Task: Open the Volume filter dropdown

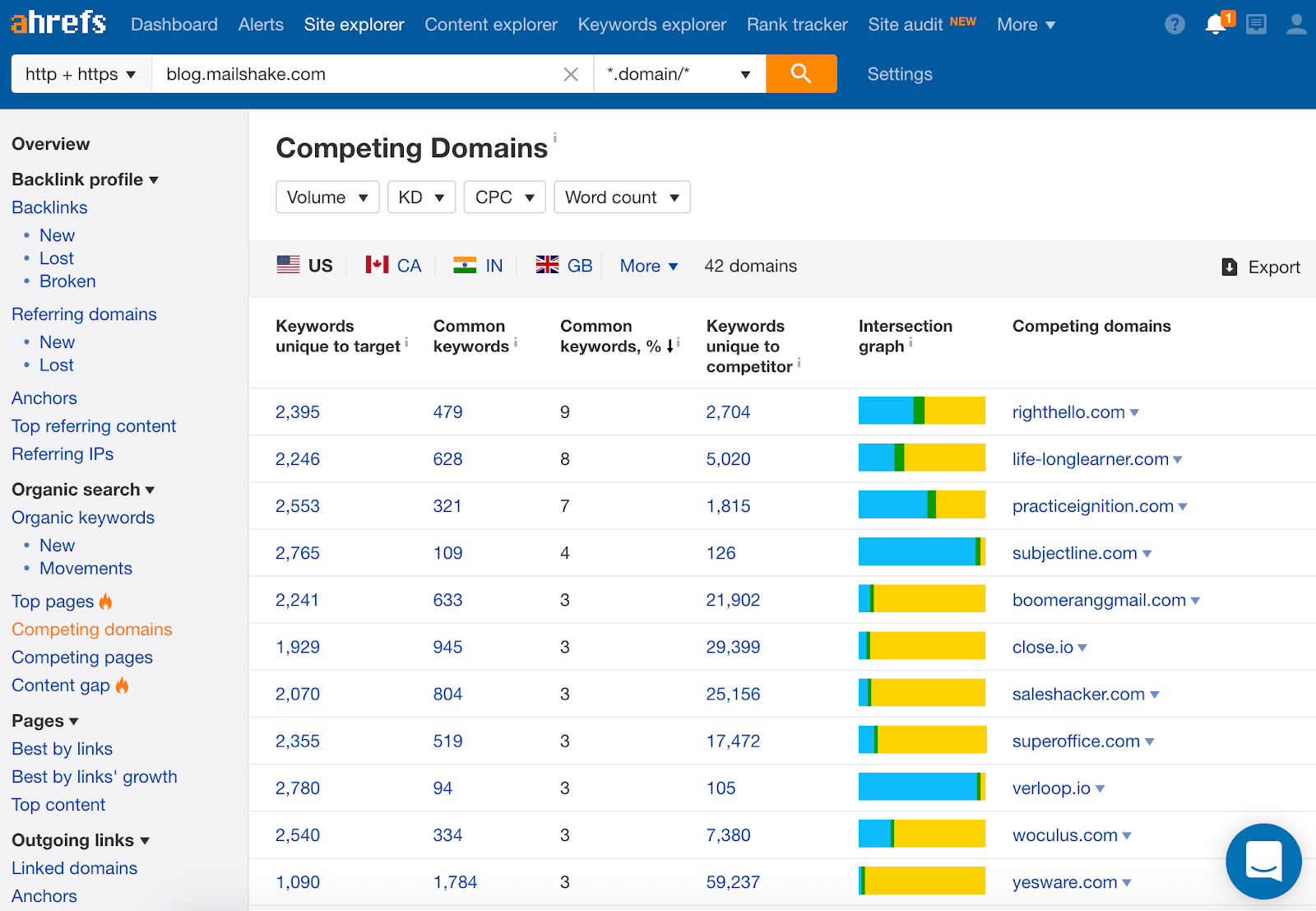Action: [x=327, y=197]
